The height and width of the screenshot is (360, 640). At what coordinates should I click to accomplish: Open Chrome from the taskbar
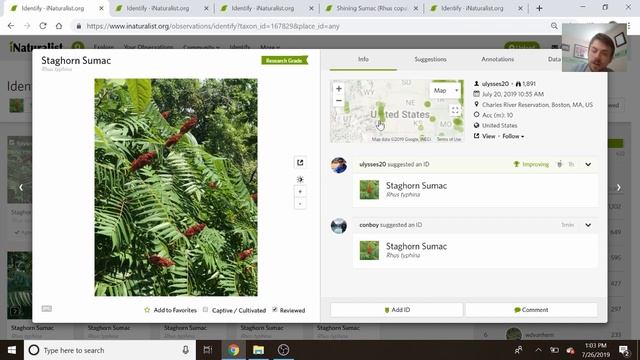(x=233, y=350)
